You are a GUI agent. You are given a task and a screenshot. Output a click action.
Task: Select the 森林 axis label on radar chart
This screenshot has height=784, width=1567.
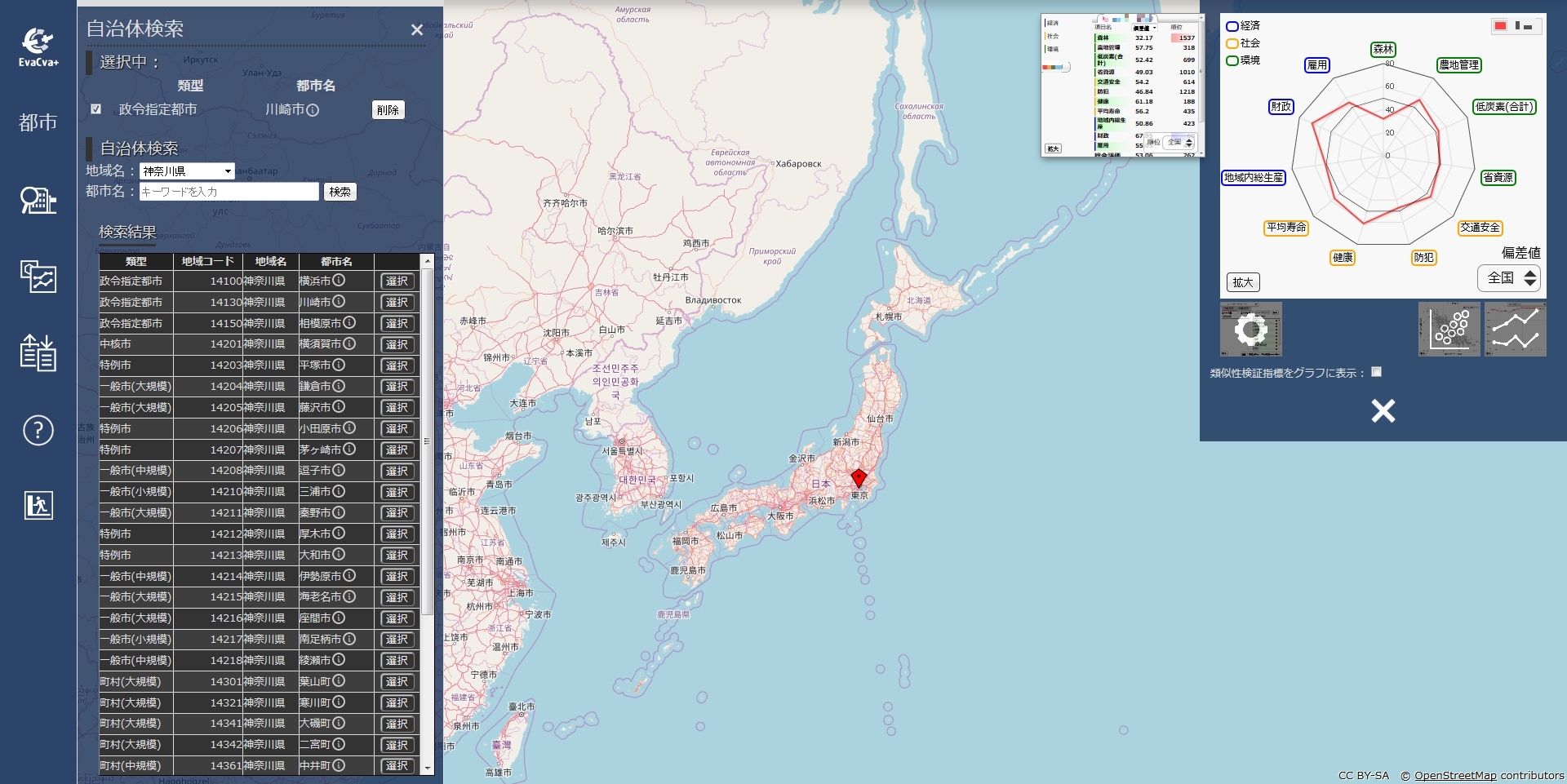click(x=1383, y=50)
